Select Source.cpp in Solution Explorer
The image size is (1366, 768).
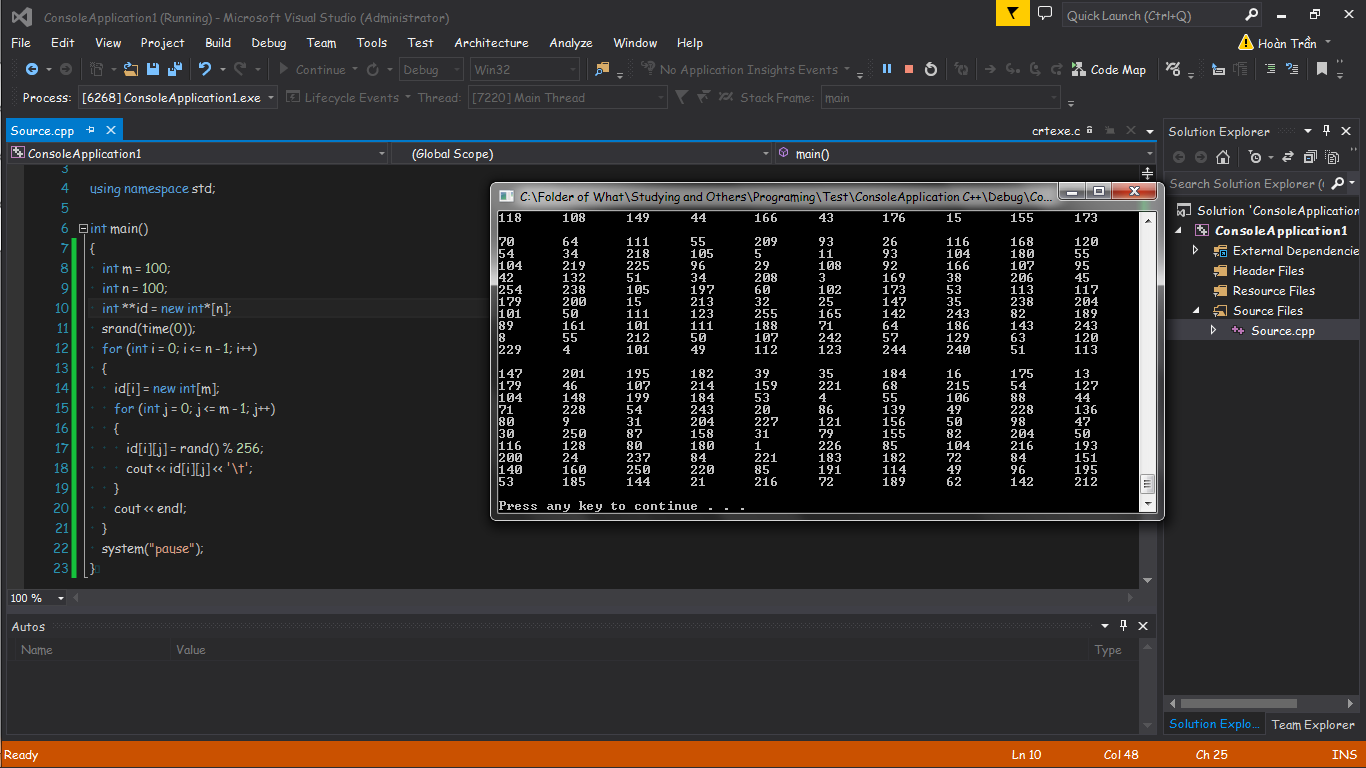click(x=1282, y=331)
